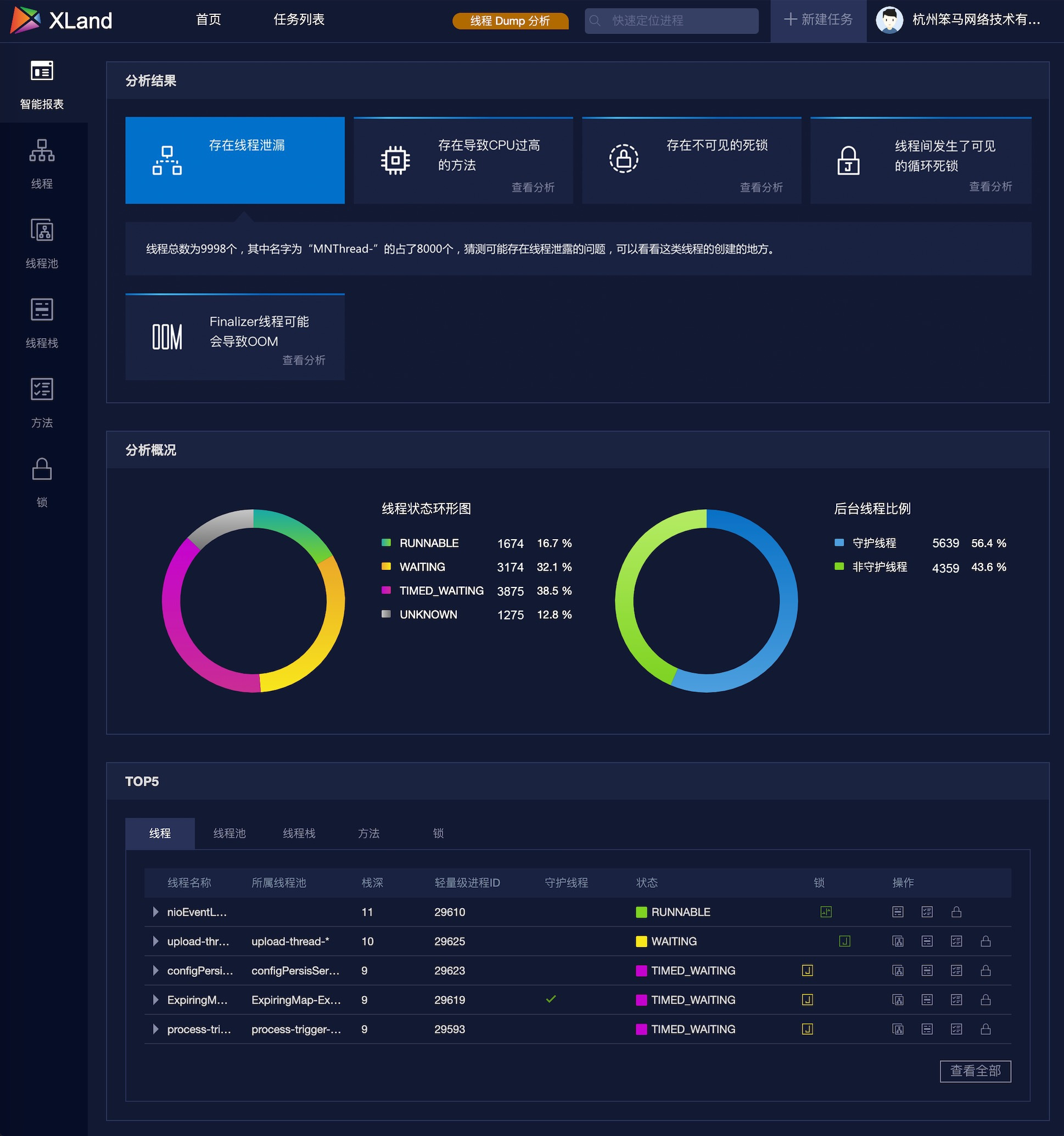Click the user avatar icon

[x=889, y=20]
